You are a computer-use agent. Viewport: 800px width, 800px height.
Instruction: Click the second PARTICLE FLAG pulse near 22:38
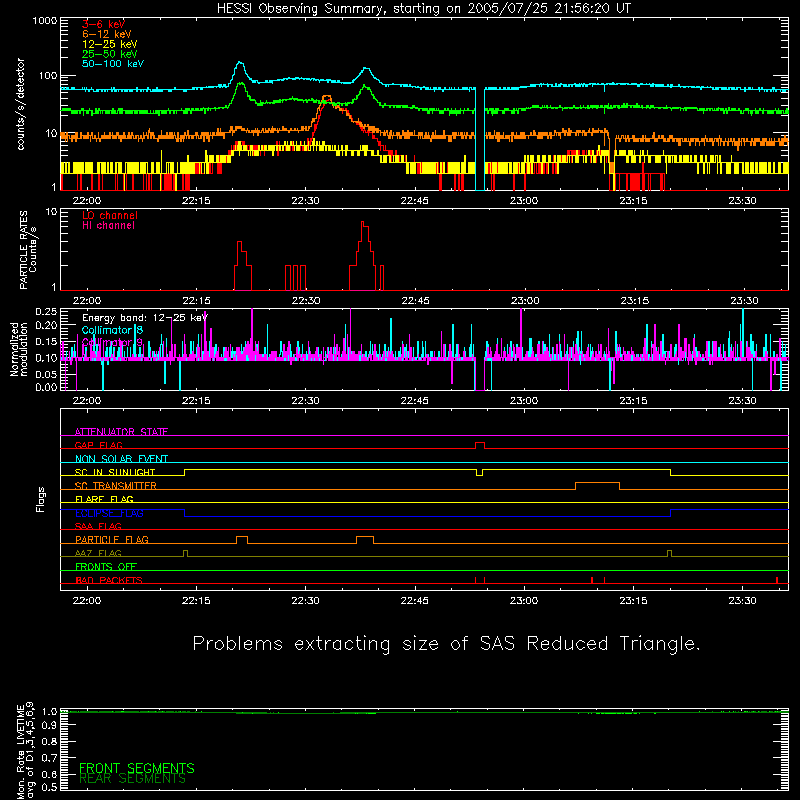[365, 540]
